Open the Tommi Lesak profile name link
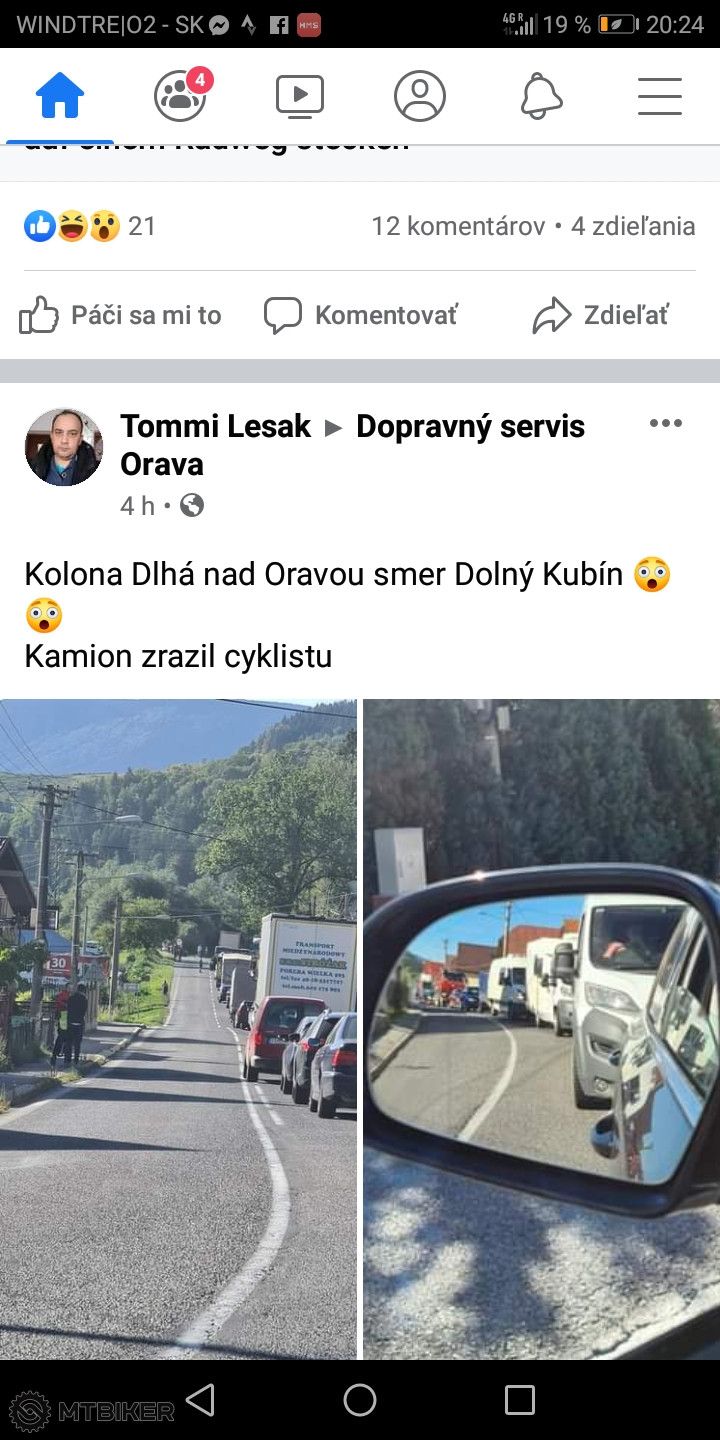 [215, 426]
